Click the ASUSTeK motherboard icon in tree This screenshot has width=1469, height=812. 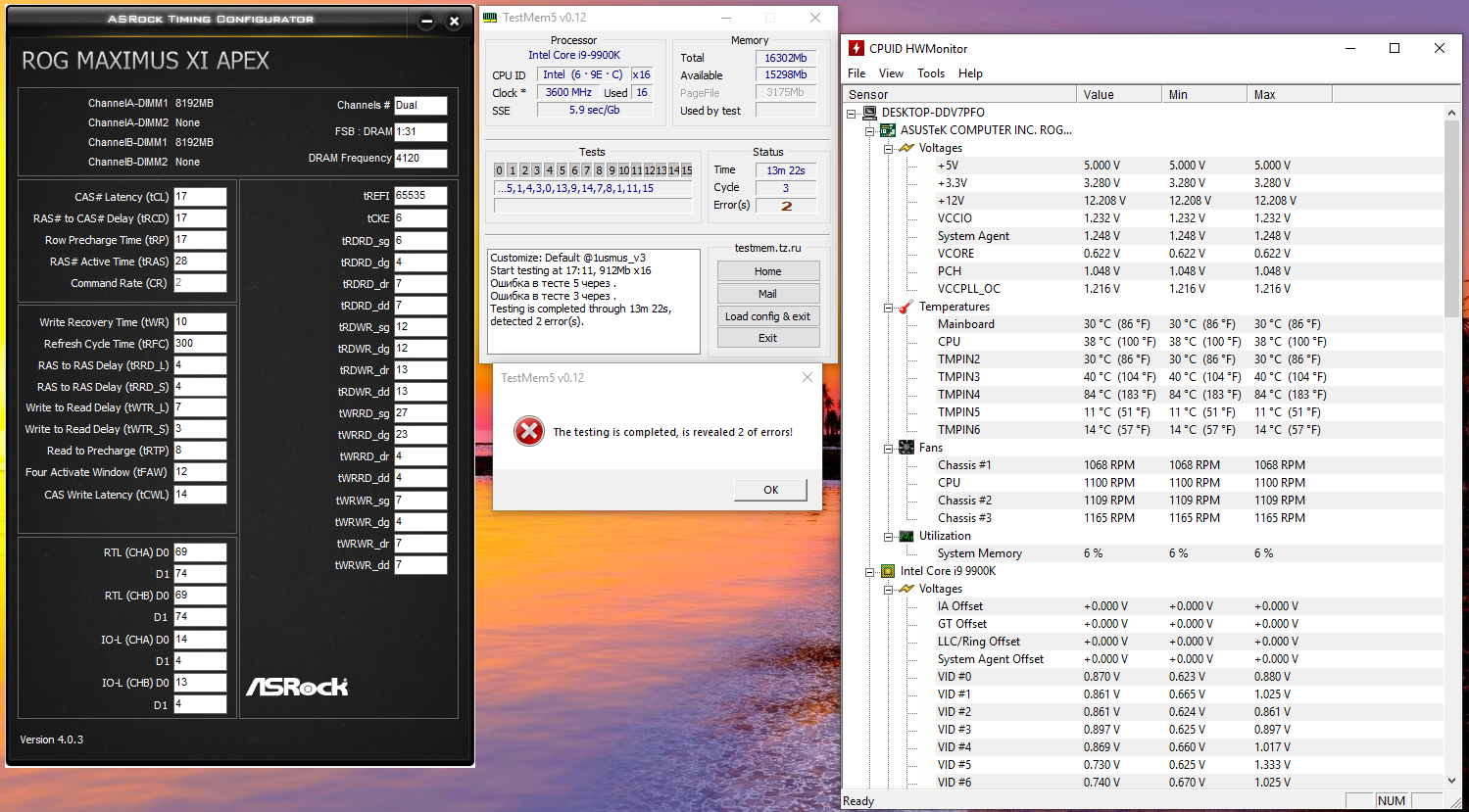tap(888, 130)
